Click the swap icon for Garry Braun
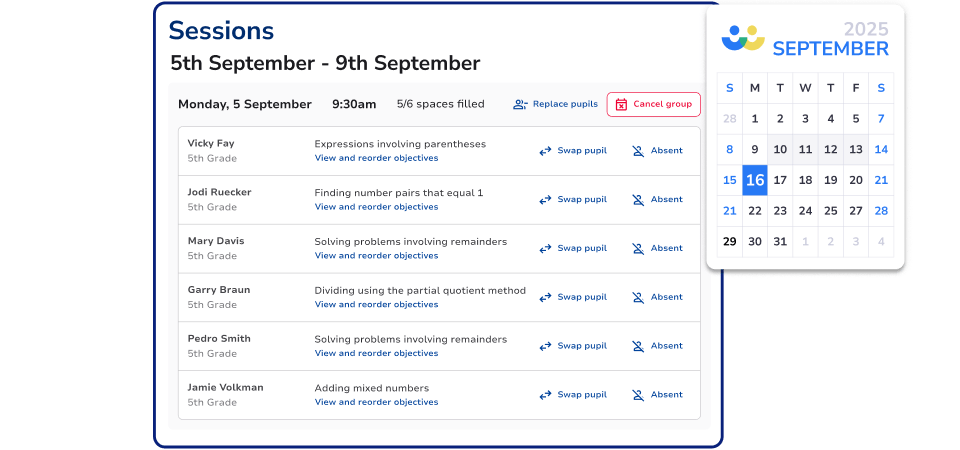 (545, 297)
